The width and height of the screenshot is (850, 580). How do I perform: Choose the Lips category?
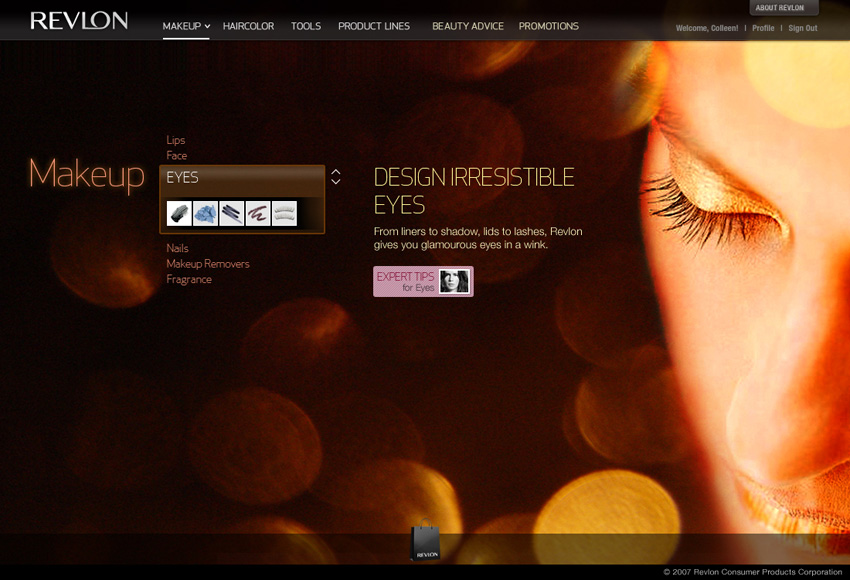point(176,140)
